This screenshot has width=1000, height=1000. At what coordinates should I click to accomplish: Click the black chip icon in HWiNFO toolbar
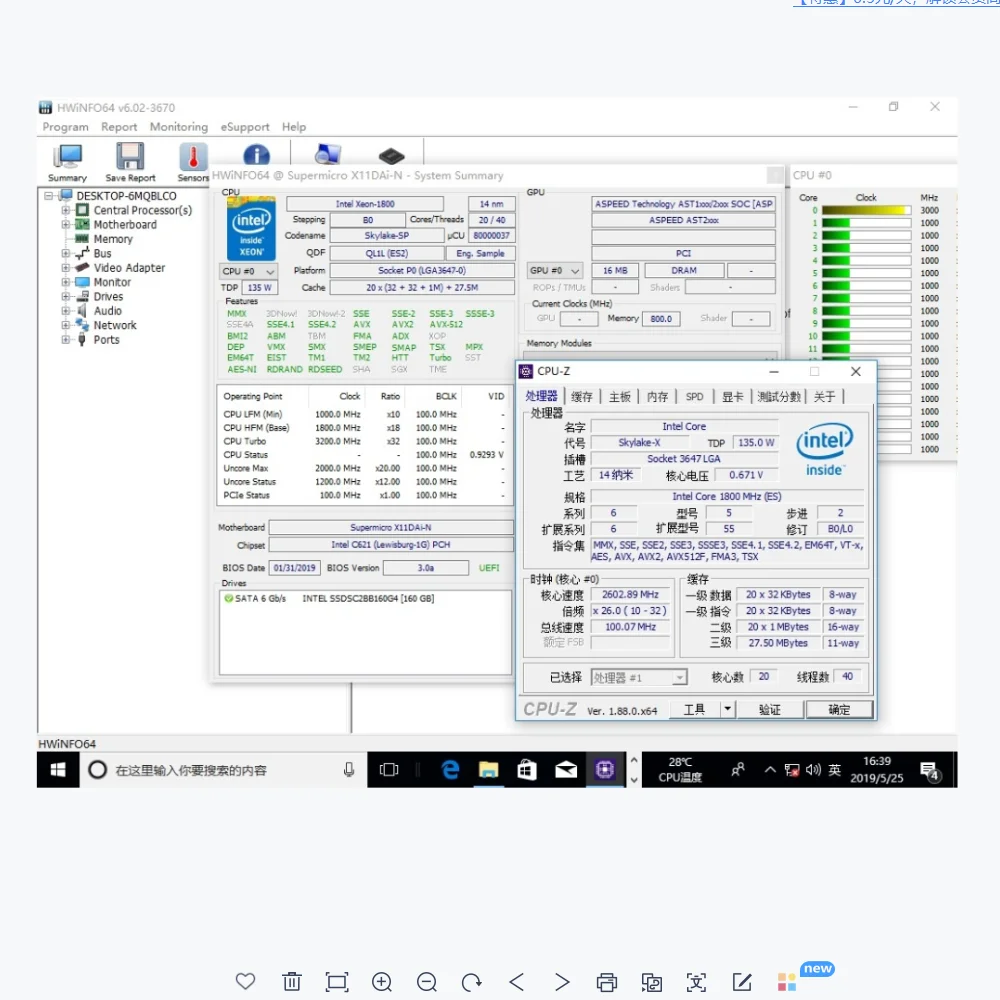(391, 155)
